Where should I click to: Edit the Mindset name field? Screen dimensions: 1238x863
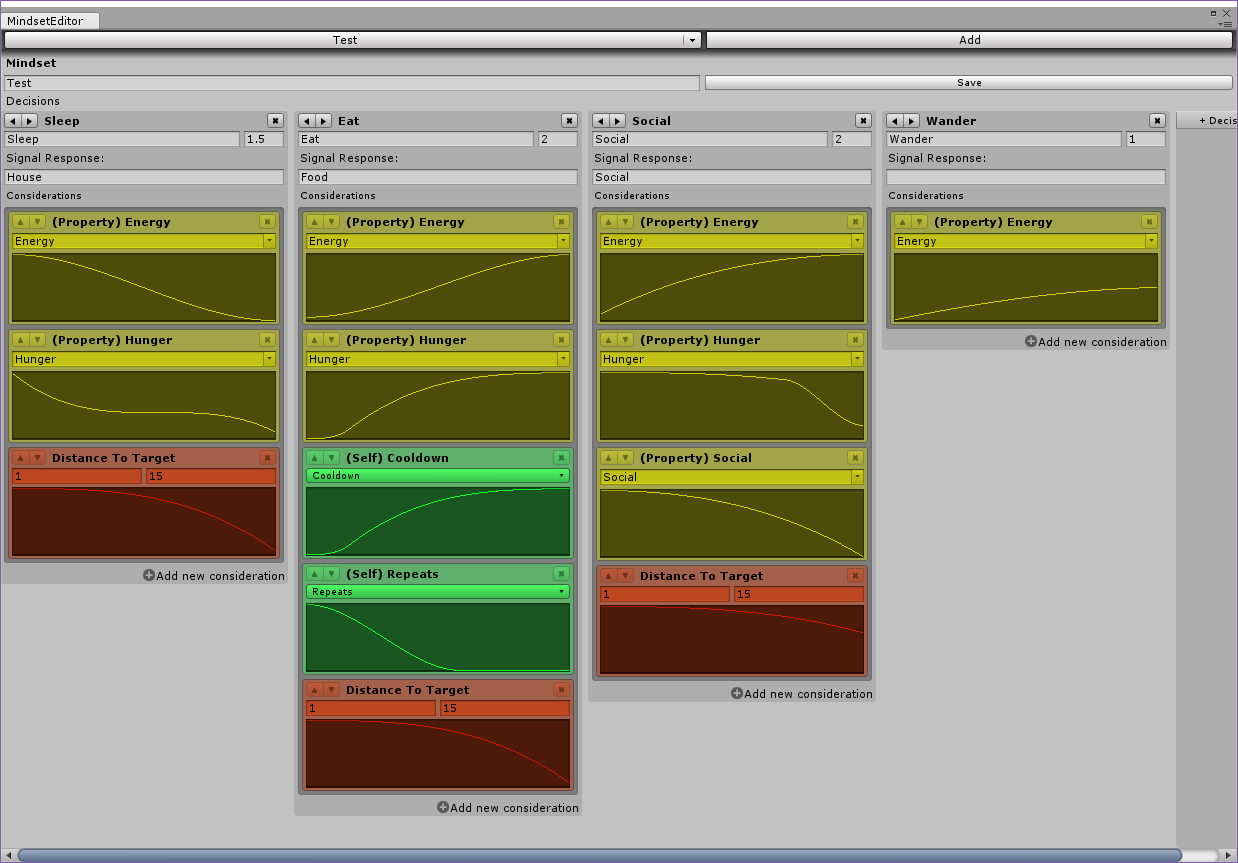coord(352,83)
